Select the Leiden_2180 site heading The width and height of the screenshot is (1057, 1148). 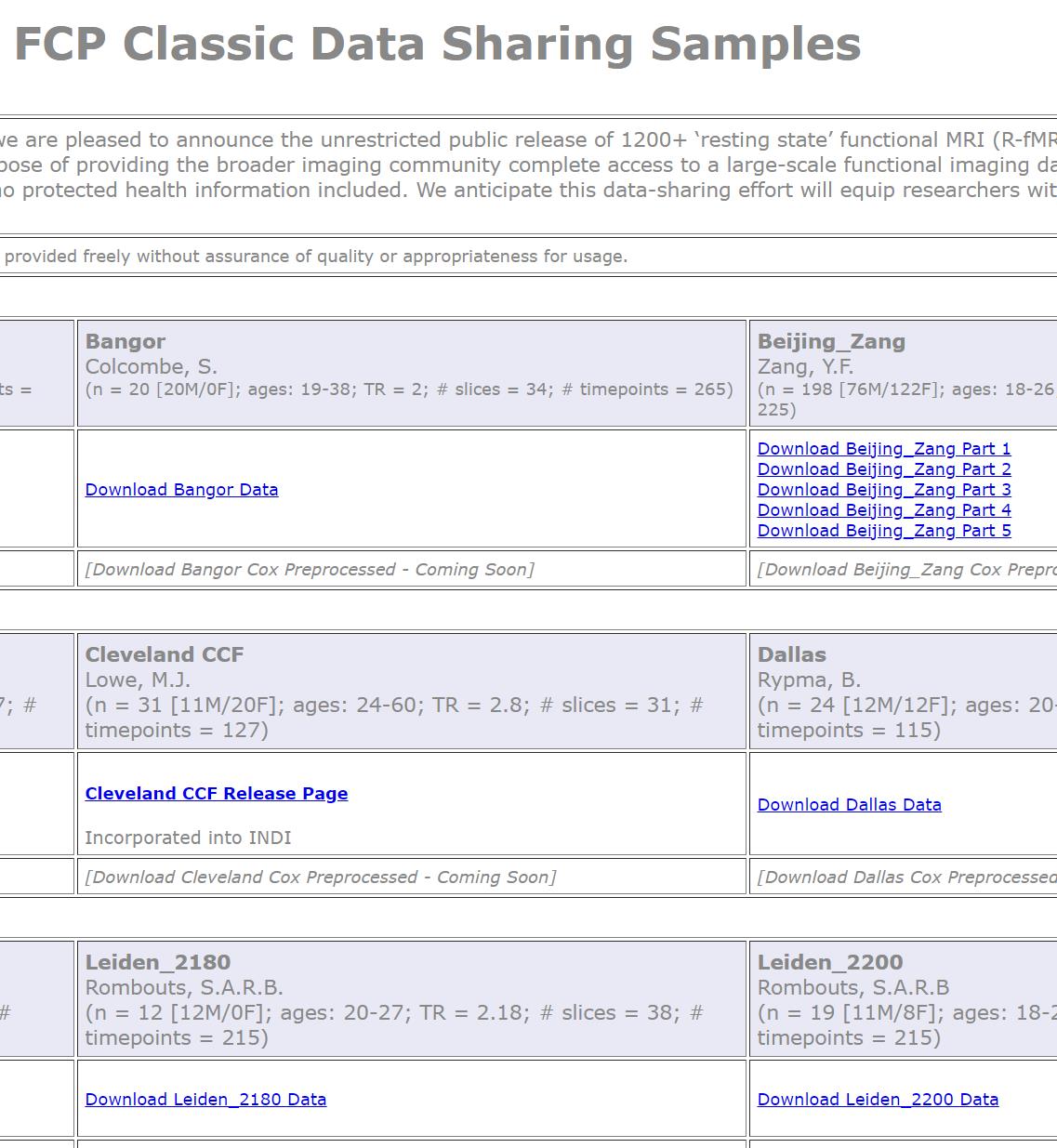[x=158, y=963]
